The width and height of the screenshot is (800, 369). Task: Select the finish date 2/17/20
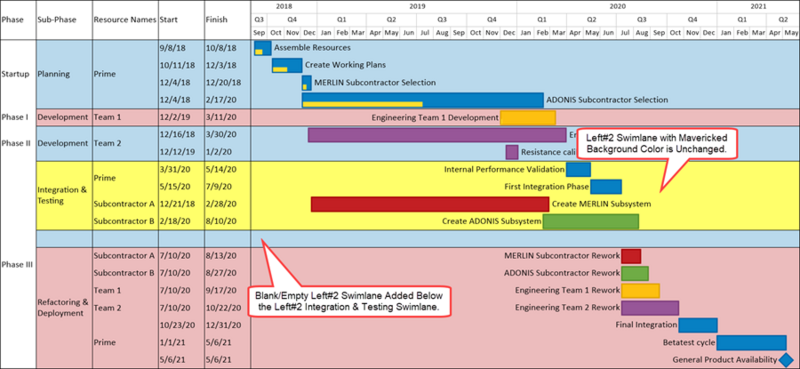coord(221,100)
